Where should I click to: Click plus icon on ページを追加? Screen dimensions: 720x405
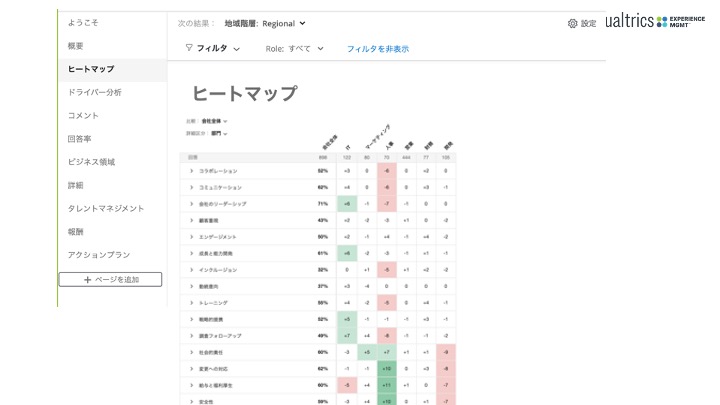pyautogui.click(x=88, y=279)
